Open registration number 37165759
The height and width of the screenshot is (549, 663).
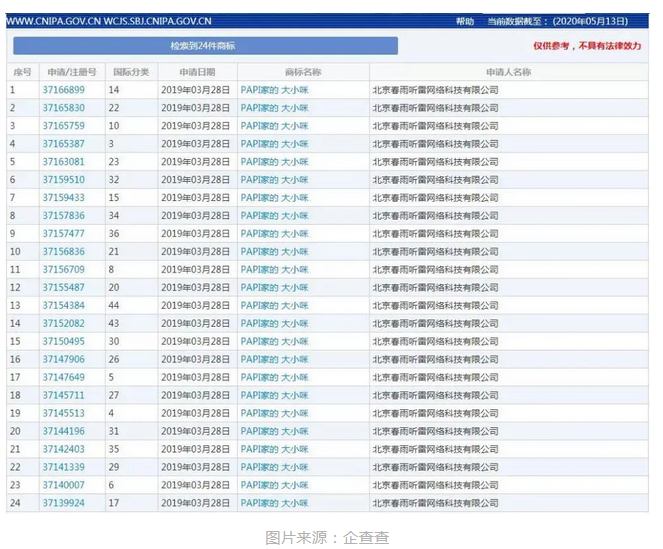tap(63, 126)
